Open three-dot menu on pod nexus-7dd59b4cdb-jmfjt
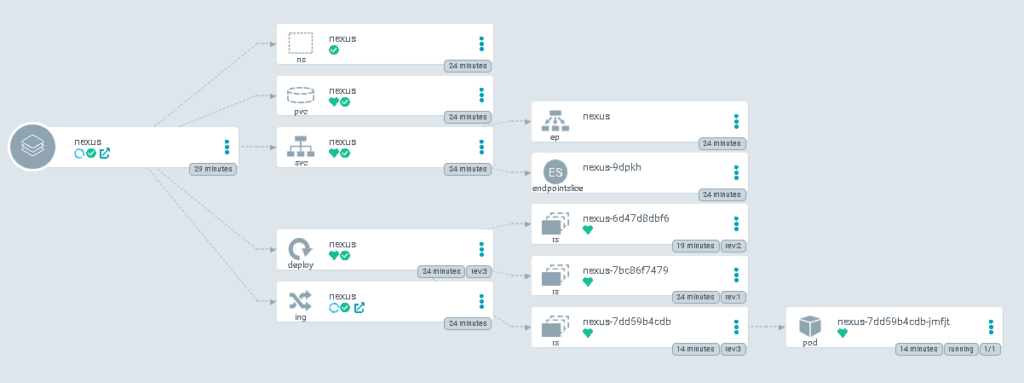1024x383 pixels. coord(991,327)
